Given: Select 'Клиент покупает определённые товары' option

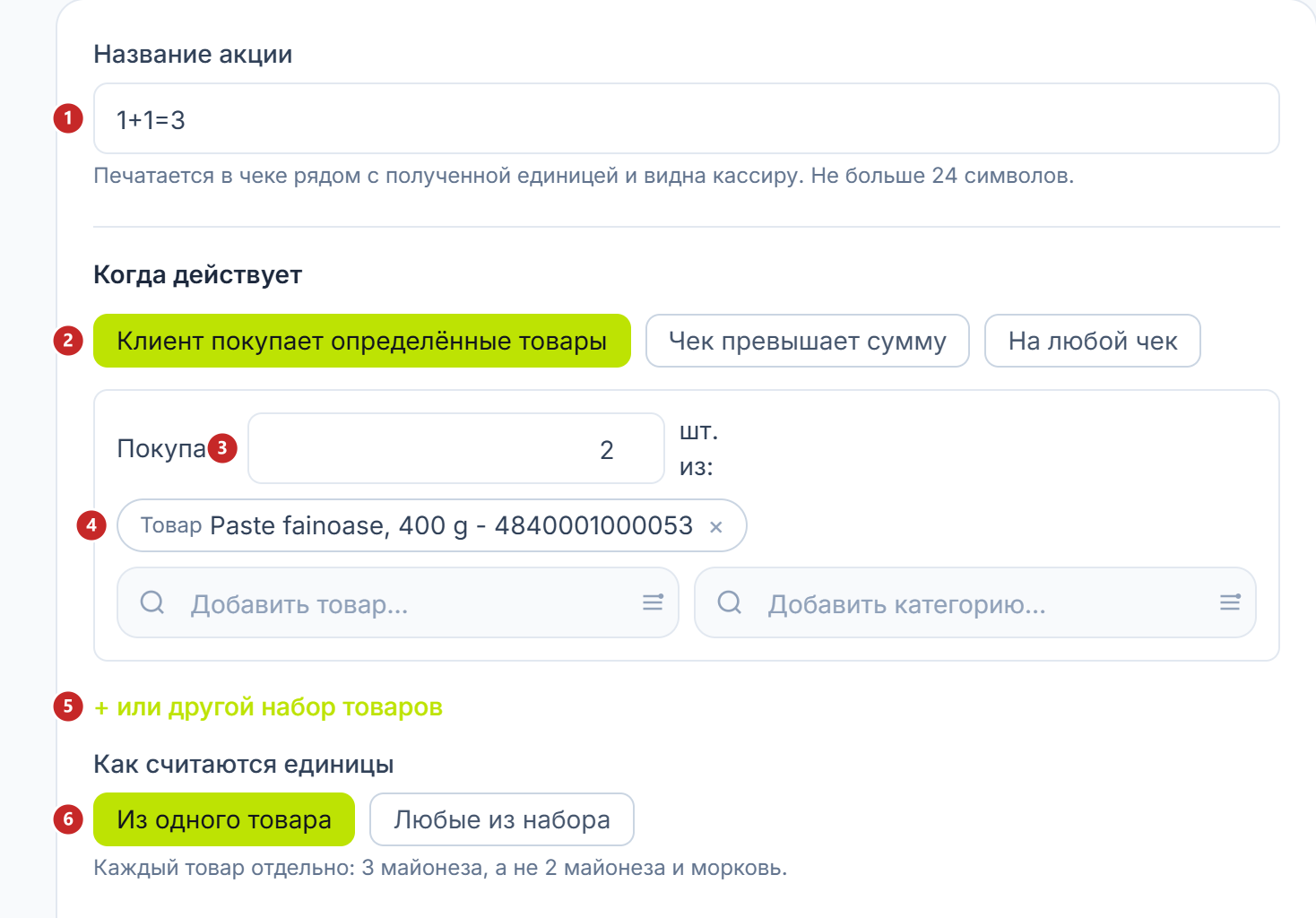Looking at the screenshot, I should [x=362, y=341].
